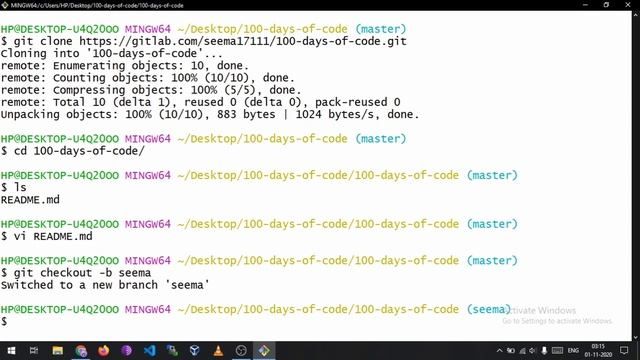Click the "vi README.md" command

pos(47,236)
